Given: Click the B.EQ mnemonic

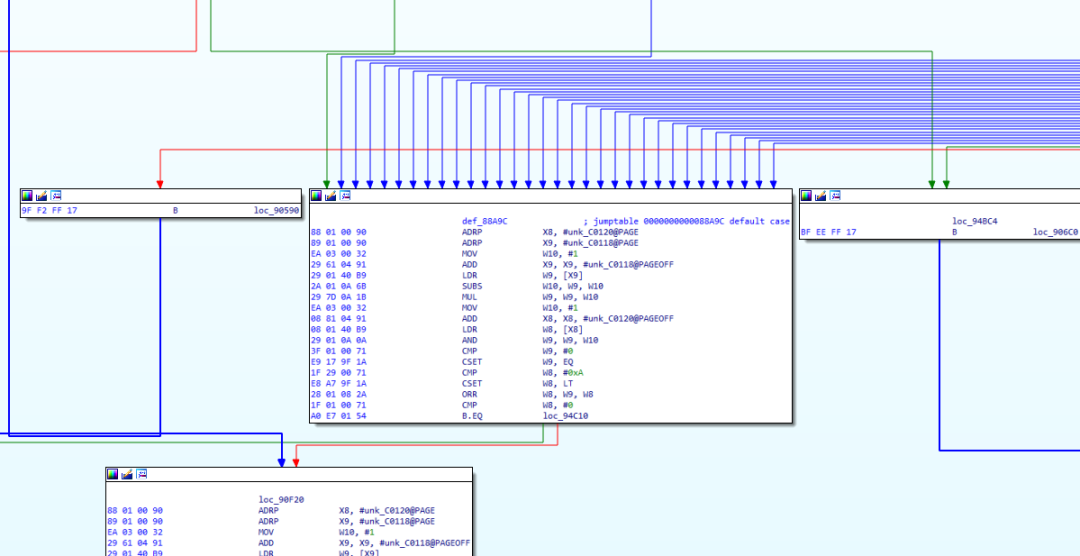Looking at the screenshot, I should pyautogui.click(x=472, y=415).
